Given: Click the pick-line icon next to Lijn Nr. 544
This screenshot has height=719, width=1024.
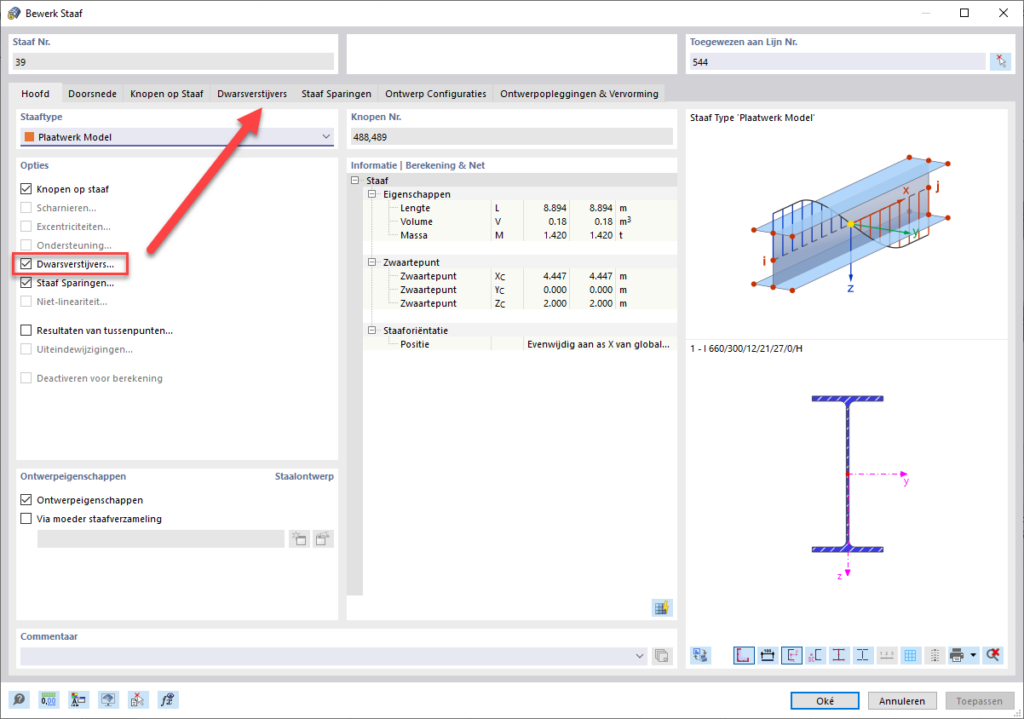Looking at the screenshot, I should (1000, 62).
